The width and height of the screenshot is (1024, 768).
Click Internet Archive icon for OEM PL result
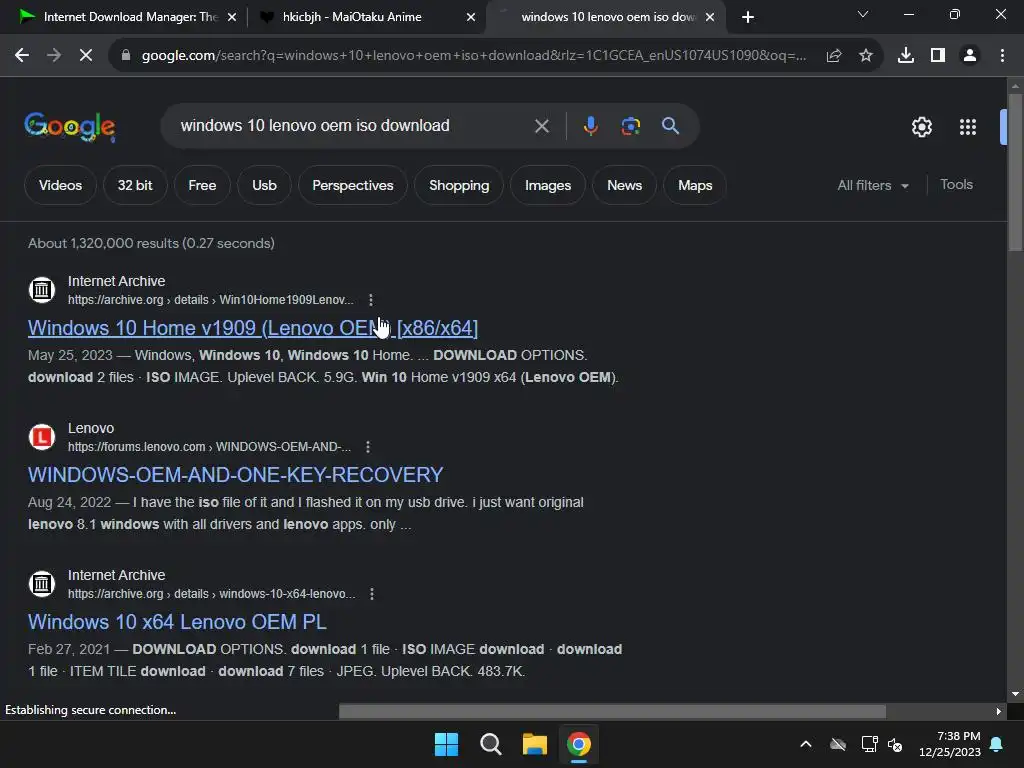(x=42, y=584)
